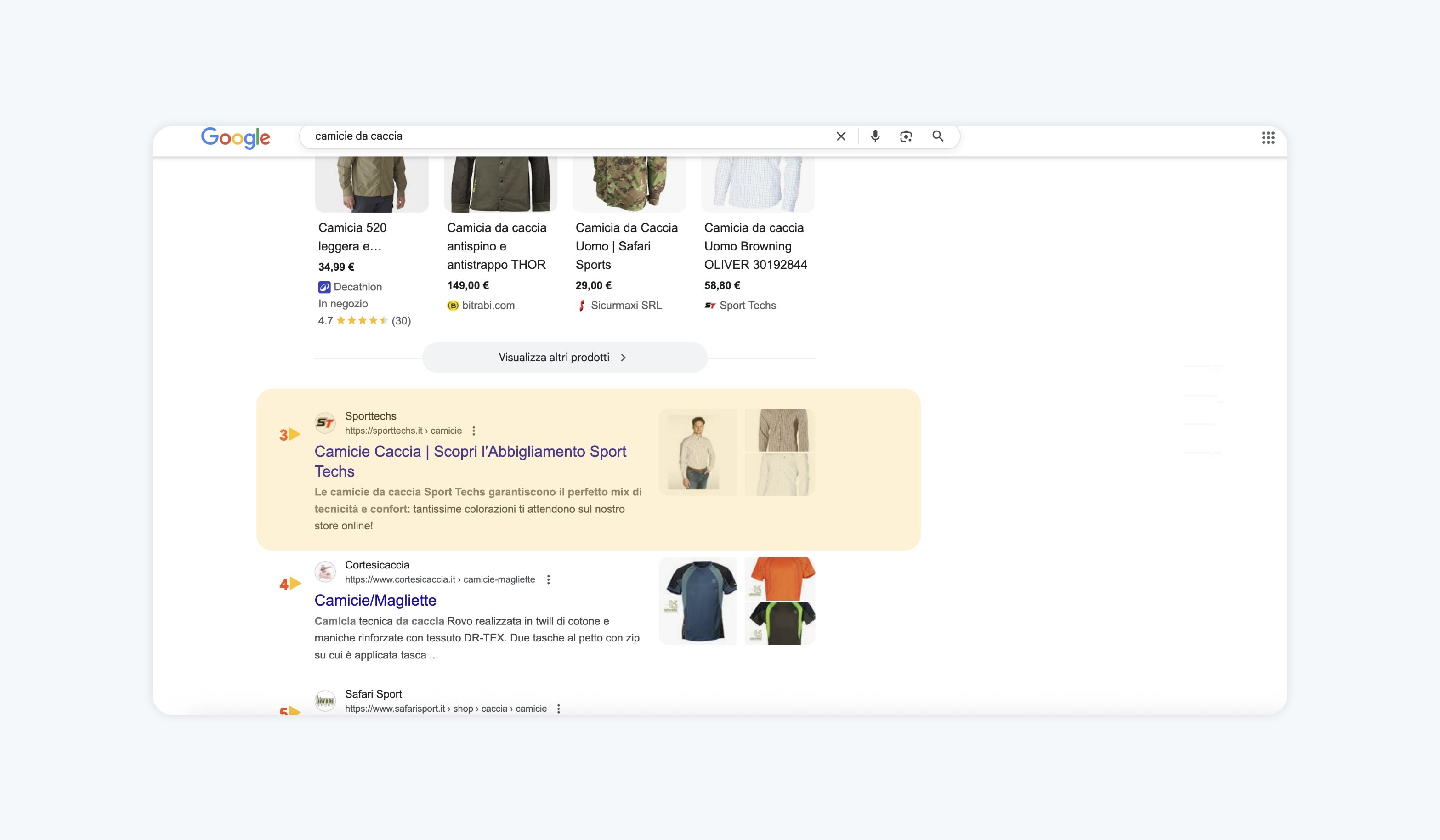Expand 'Visualizza altri prodotti' products list
Image resolution: width=1440 pixels, height=840 pixels.
click(565, 358)
